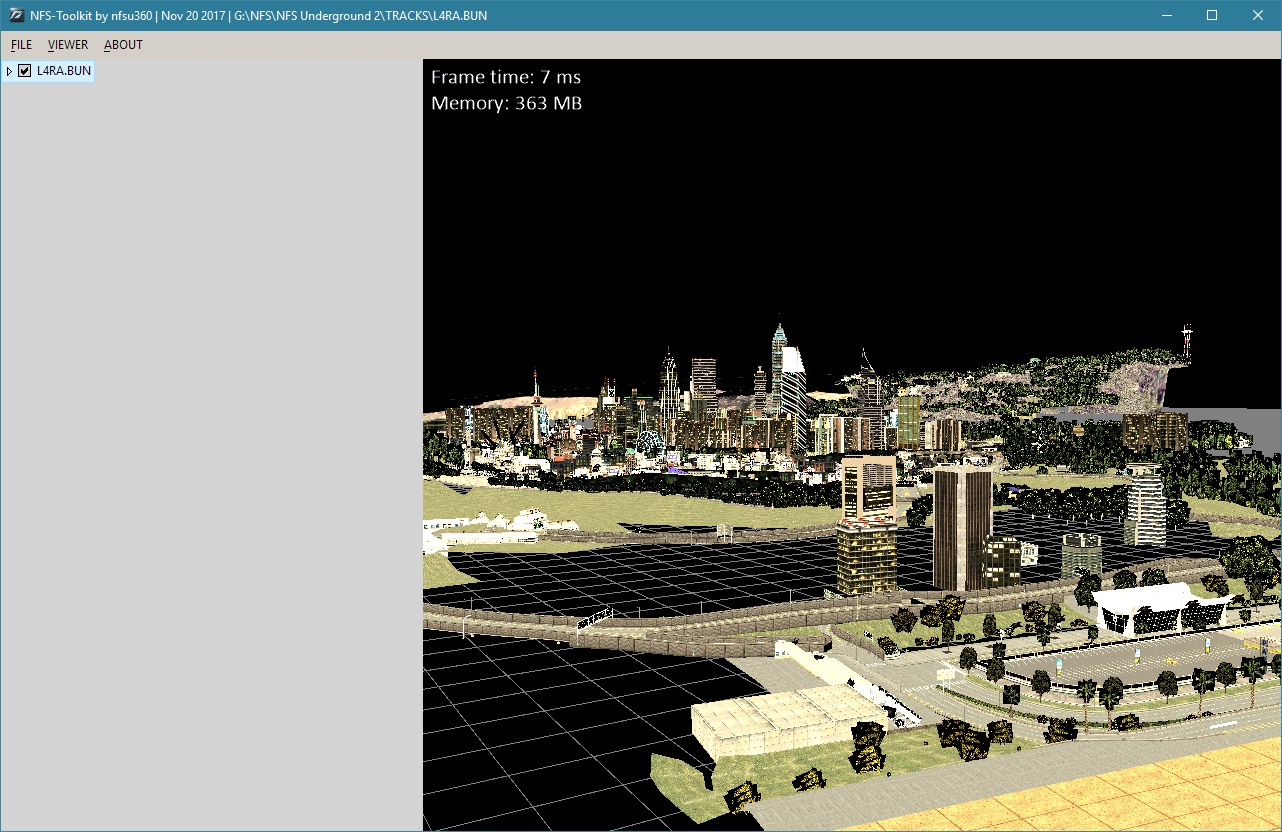The width and height of the screenshot is (1282, 832).
Task: Maximize the NFS-Toolkit window
Action: (x=1212, y=15)
